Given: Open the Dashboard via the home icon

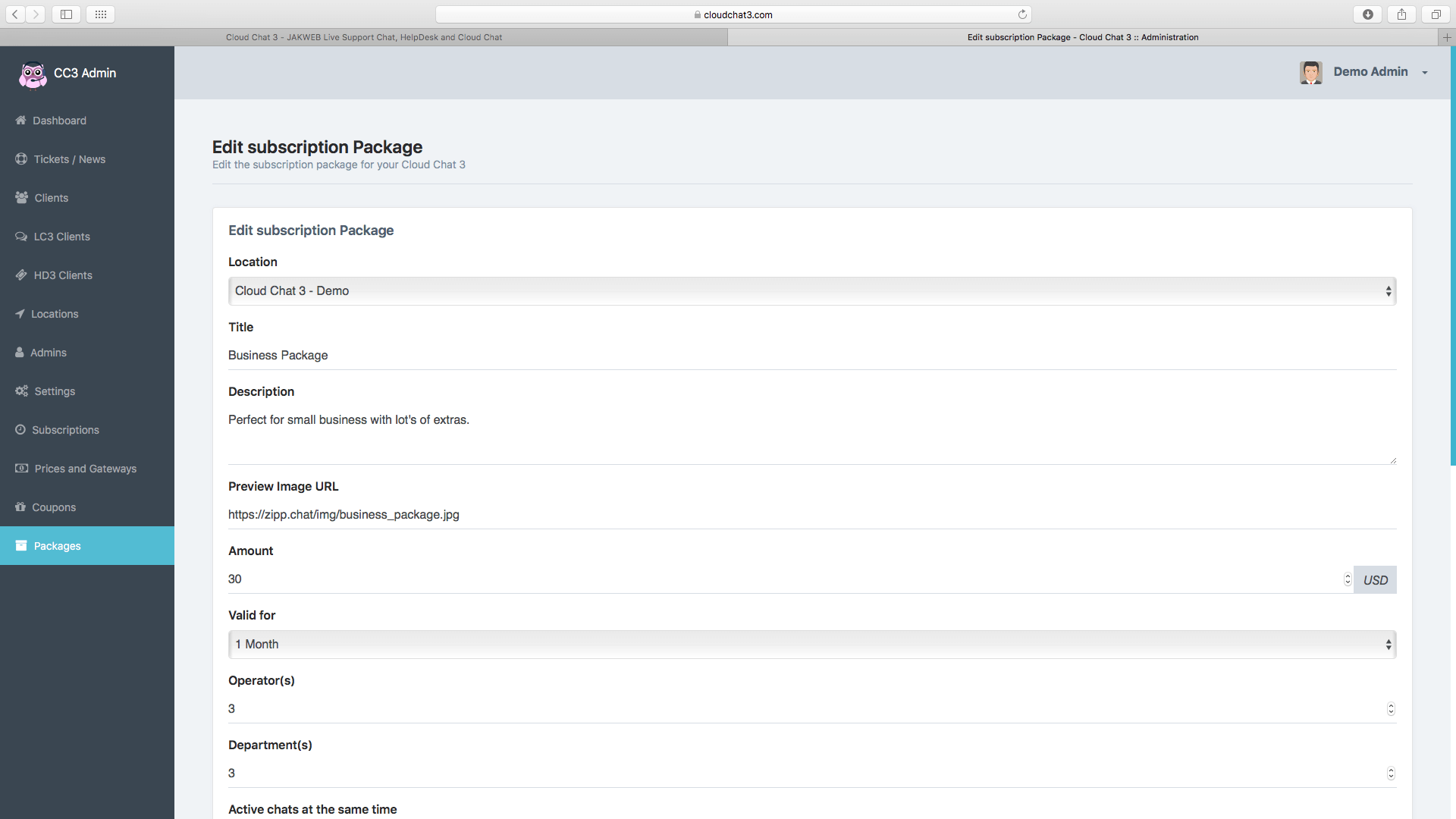Looking at the screenshot, I should coord(21,121).
